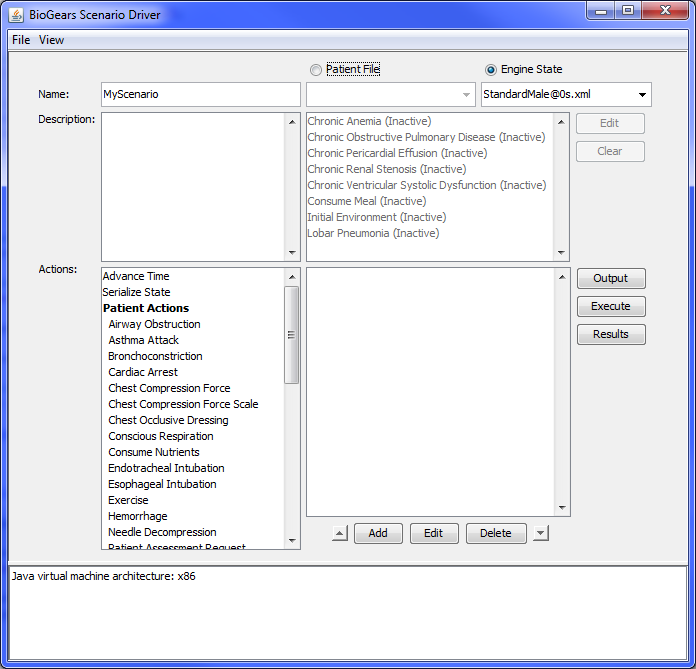Screen dimensions: 696x669
Task: Click the Actions list scrollbar thumb
Action: pos(292,335)
